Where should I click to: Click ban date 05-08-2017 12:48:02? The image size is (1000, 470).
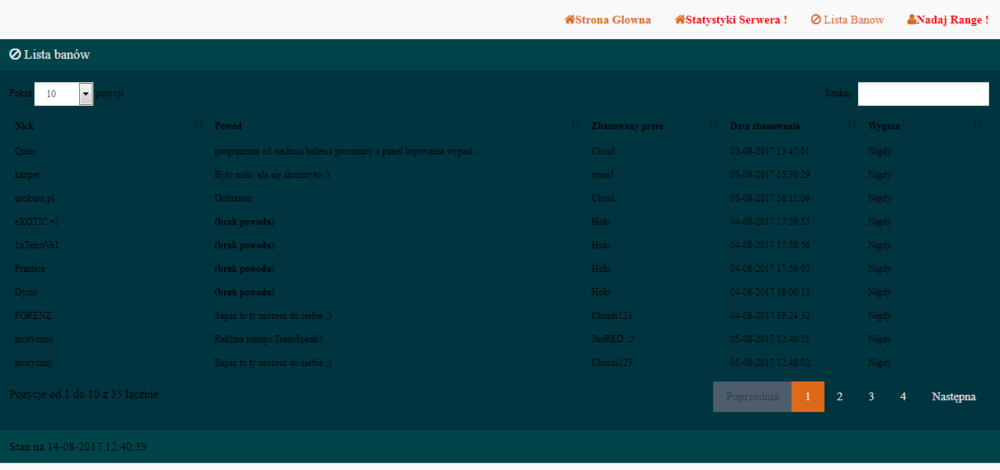point(770,363)
